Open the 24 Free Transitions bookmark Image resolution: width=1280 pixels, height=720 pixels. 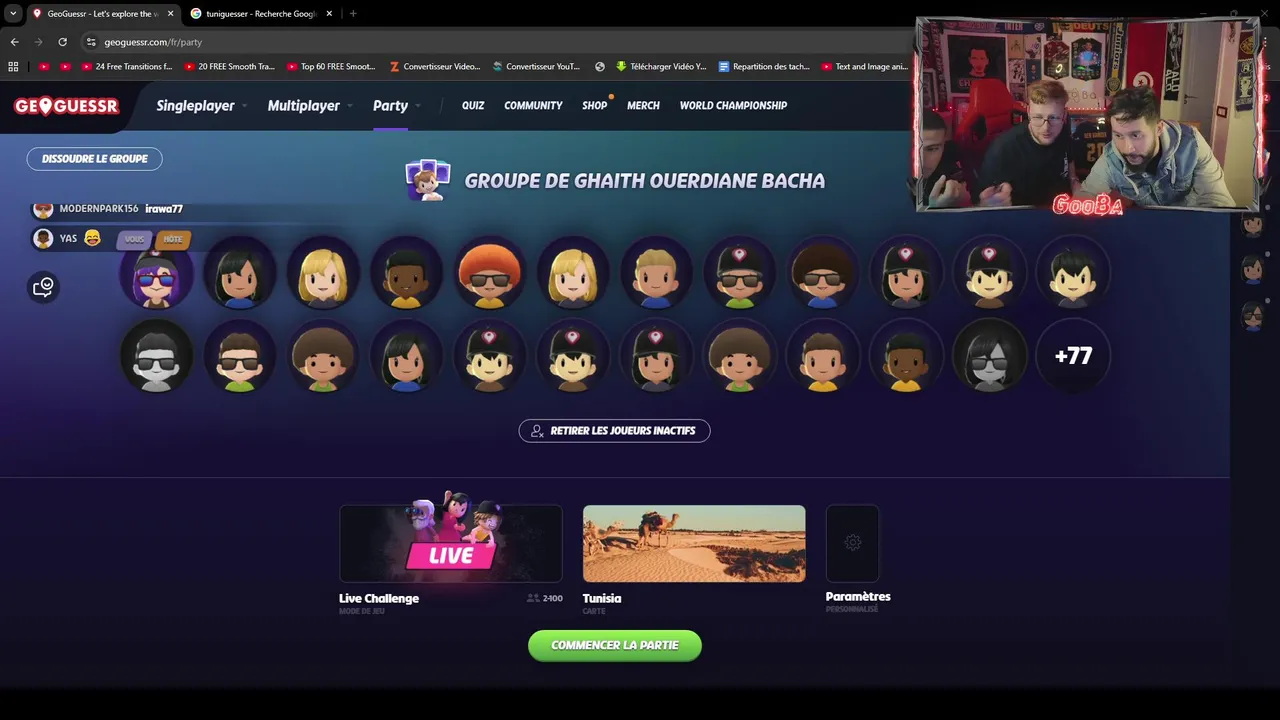126,67
